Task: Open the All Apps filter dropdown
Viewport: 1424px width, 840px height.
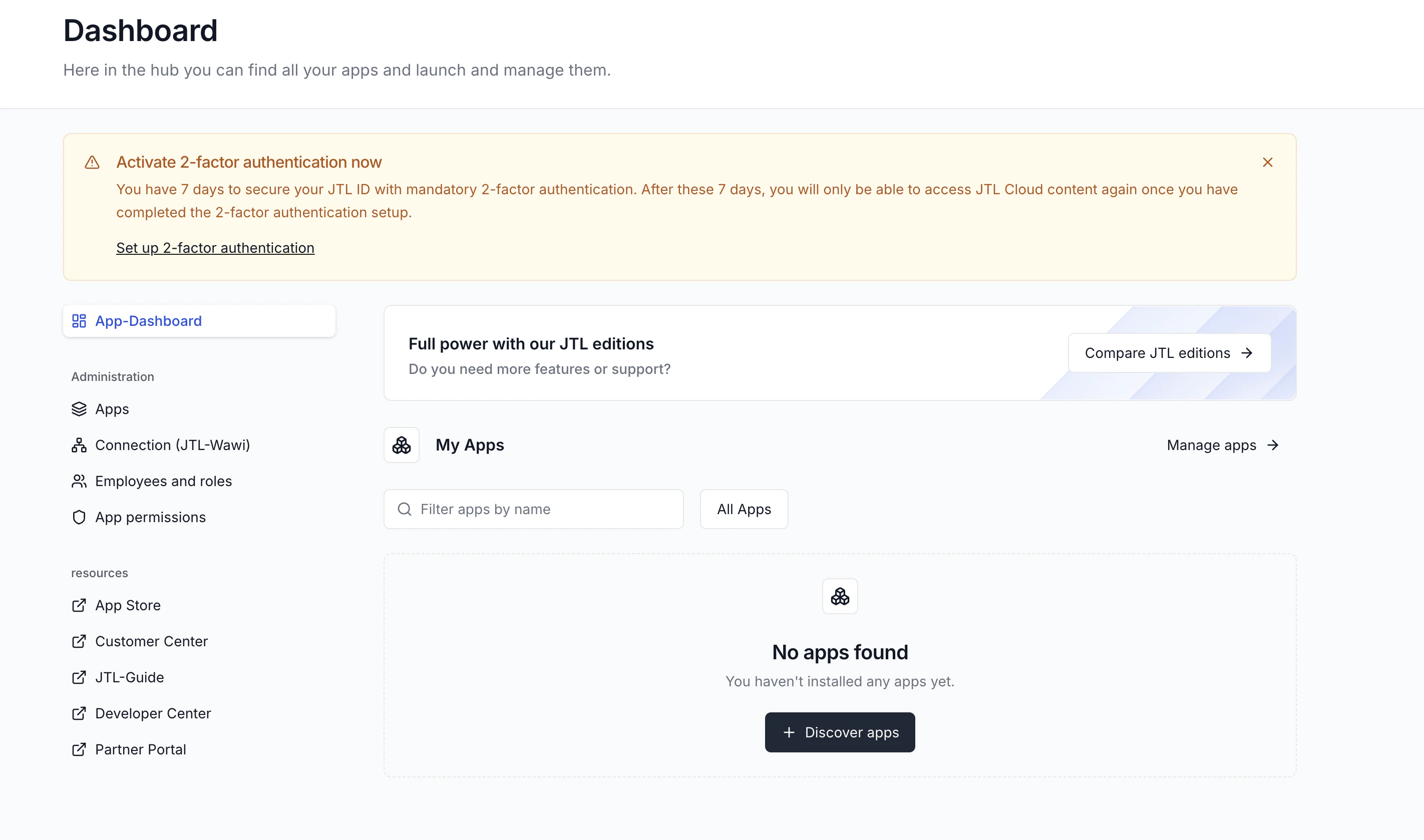Action: click(744, 510)
